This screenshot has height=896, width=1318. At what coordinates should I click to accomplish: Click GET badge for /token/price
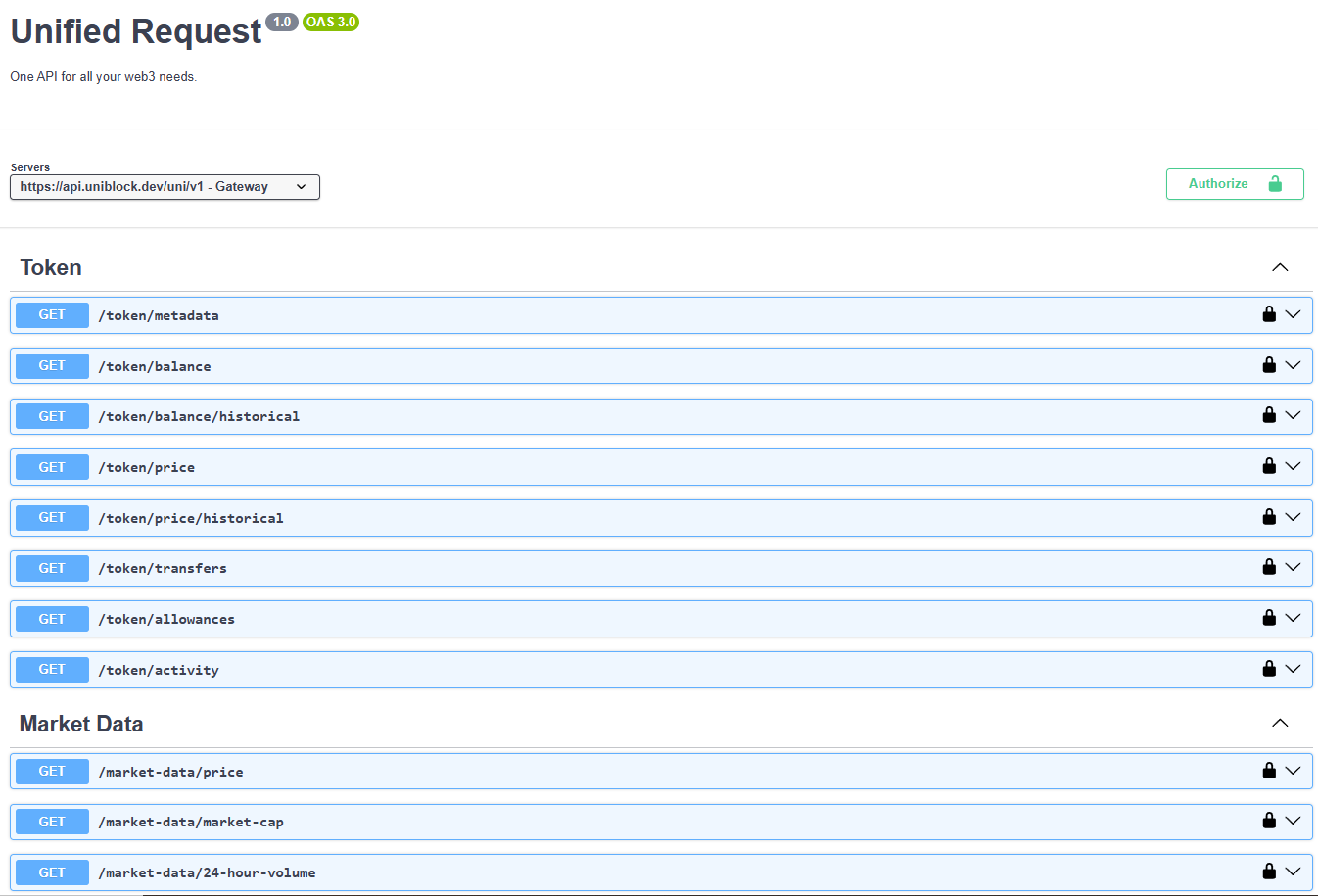(52, 467)
